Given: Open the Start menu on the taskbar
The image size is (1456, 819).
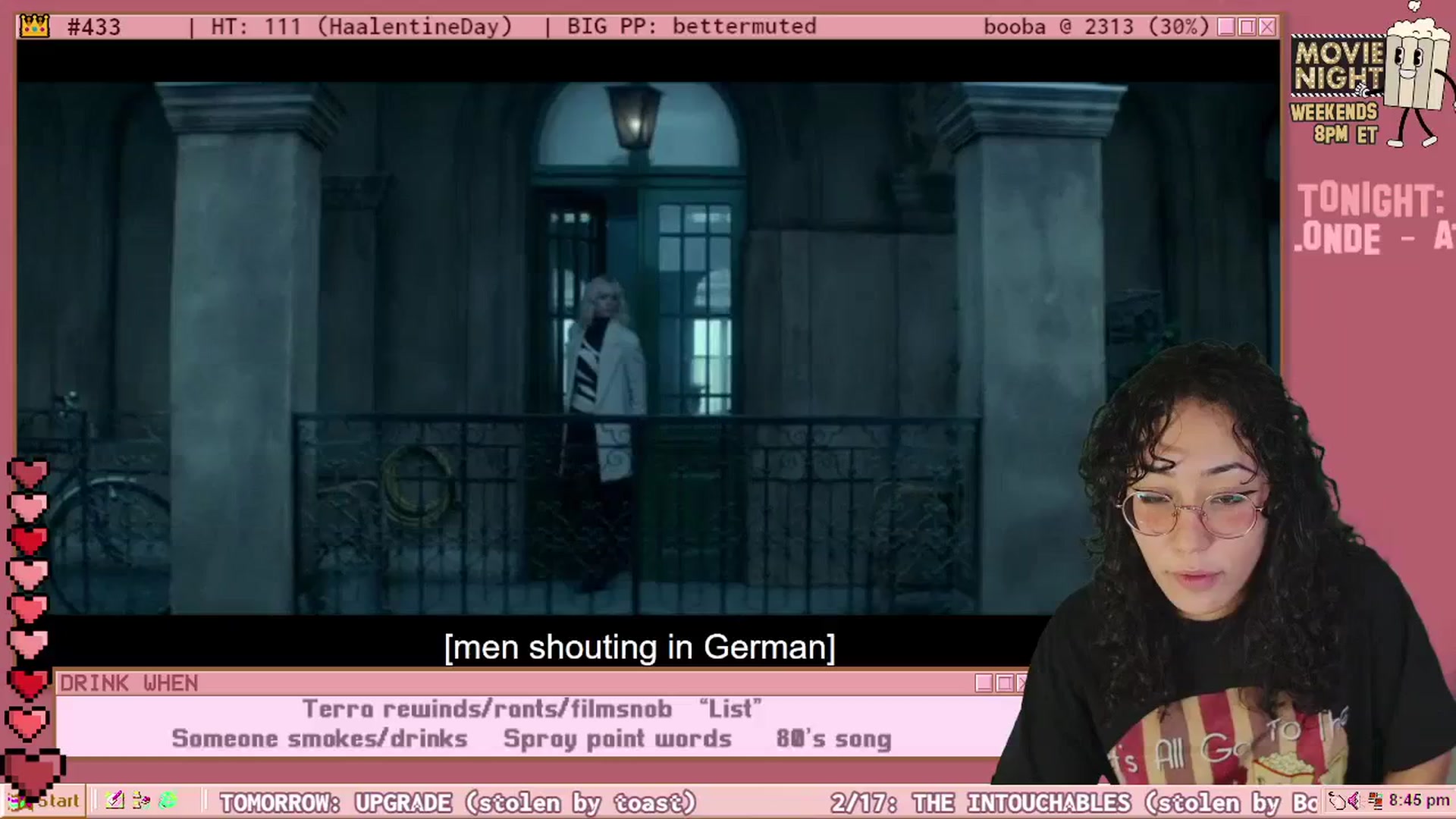Looking at the screenshot, I should pyautogui.click(x=45, y=801).
